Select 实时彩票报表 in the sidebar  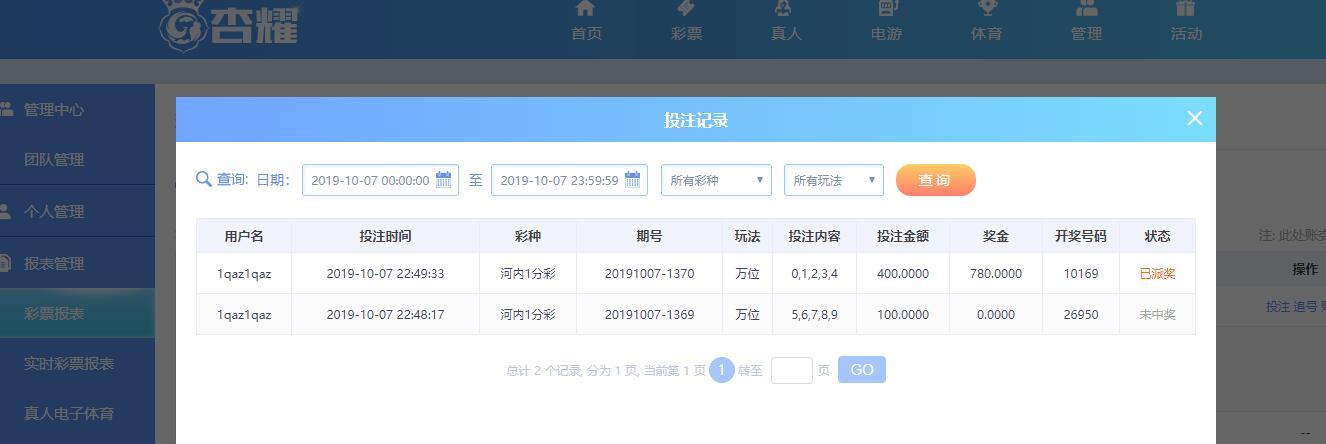pos(69,363)
